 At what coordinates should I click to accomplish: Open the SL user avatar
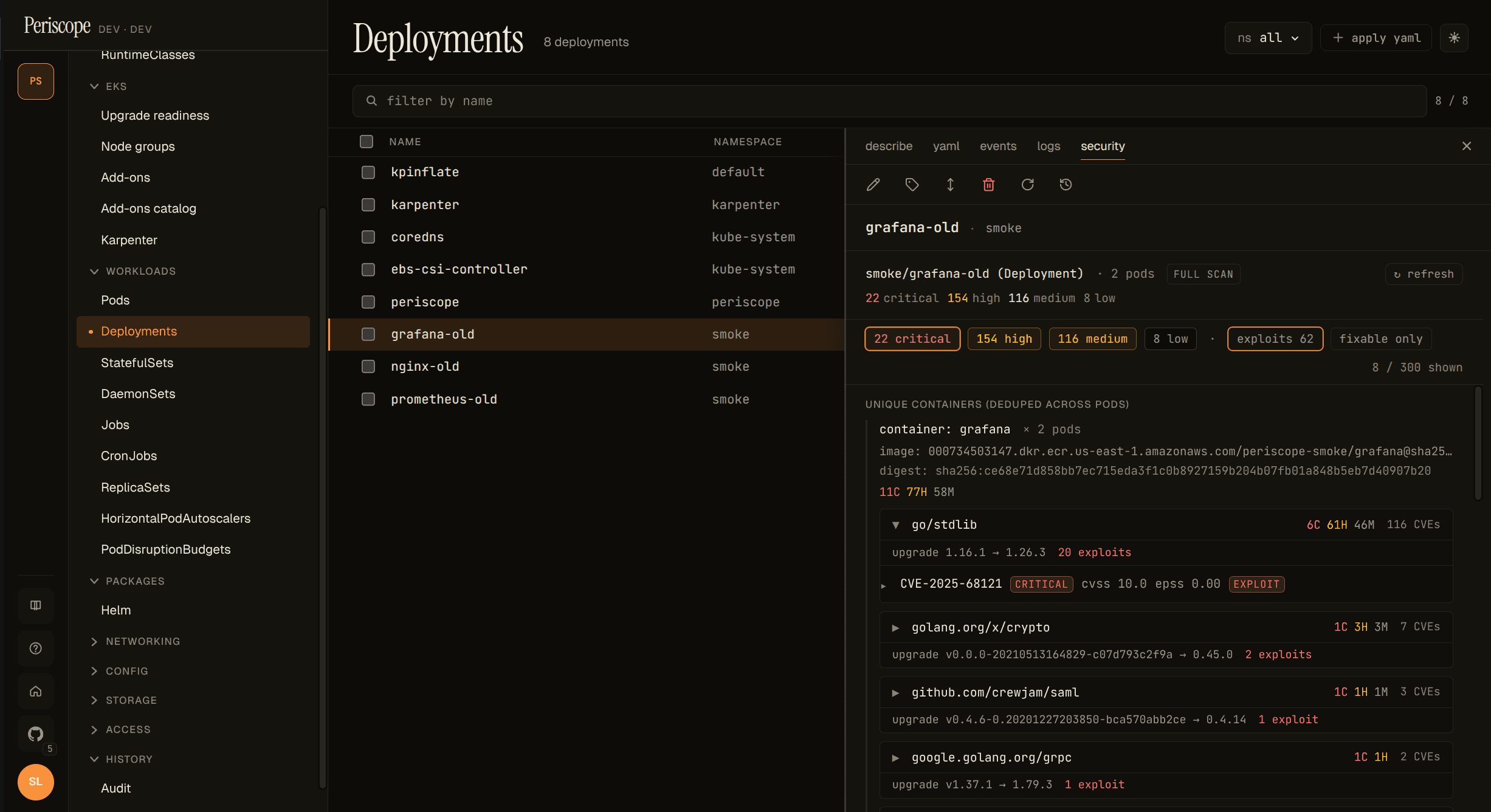click(36, 782)
